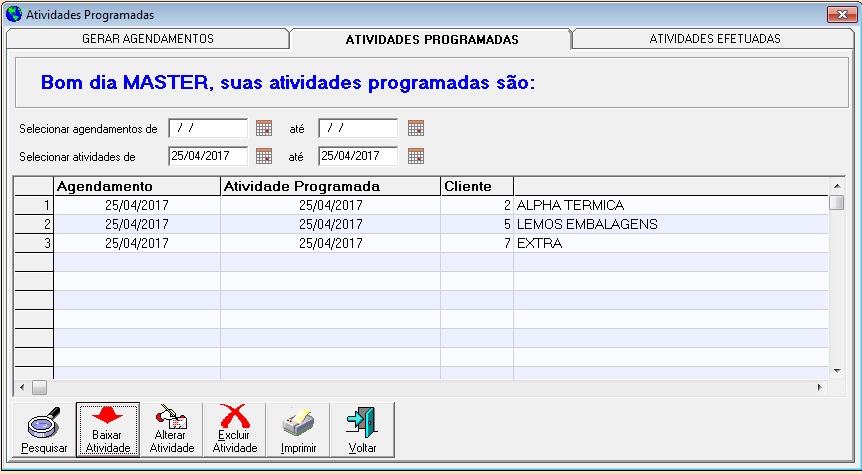The width and height of the screenshot is (862, 474).
Task: Open calendar for atividades end date
Action: click(416, 156)
